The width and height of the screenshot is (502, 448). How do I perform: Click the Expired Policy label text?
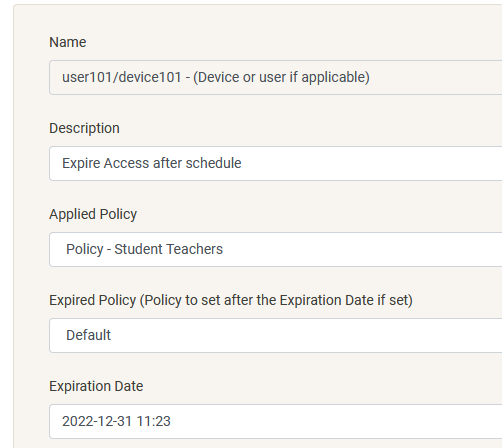(x=93, y=300)
